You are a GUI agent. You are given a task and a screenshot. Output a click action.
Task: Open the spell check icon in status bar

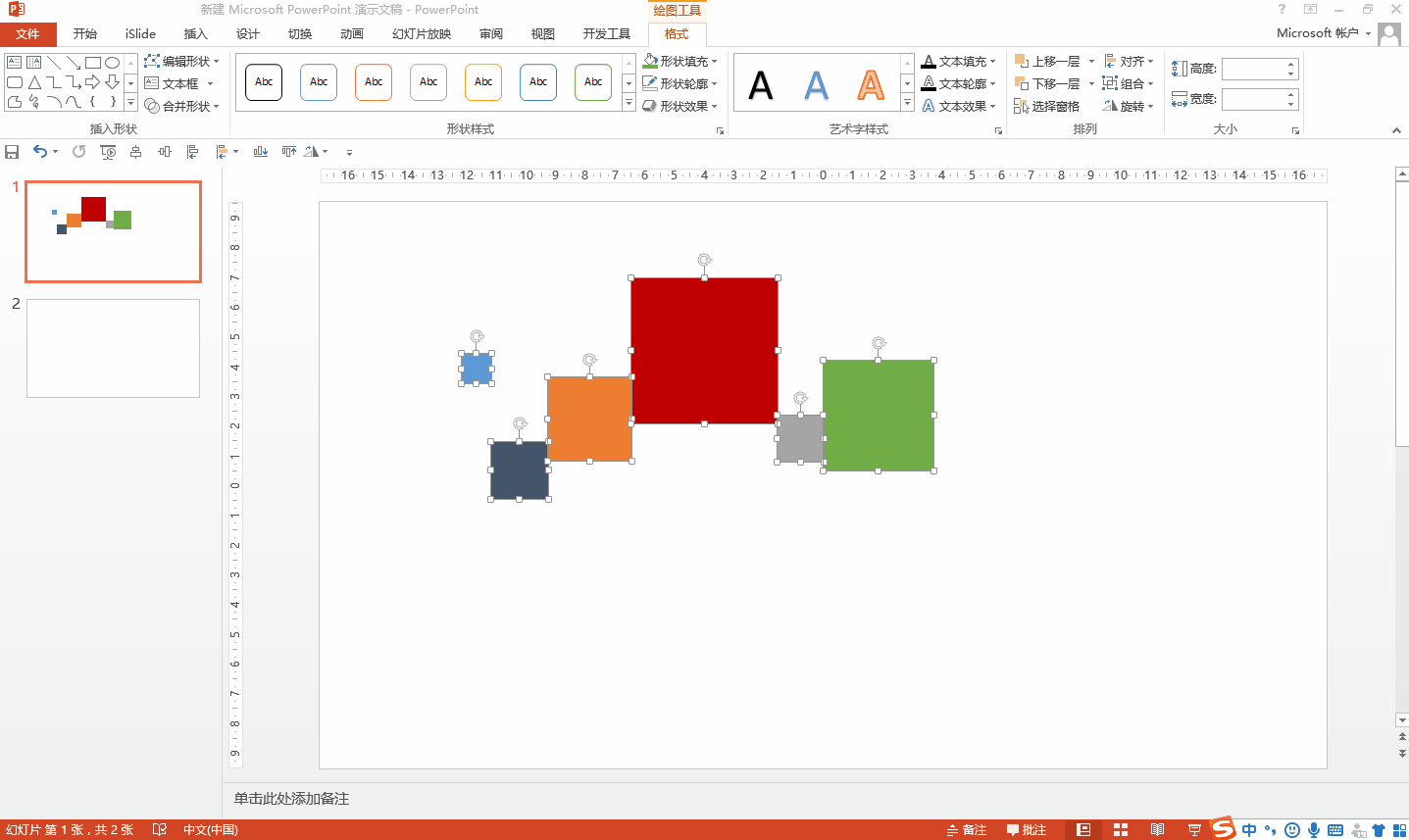[160, 830]
